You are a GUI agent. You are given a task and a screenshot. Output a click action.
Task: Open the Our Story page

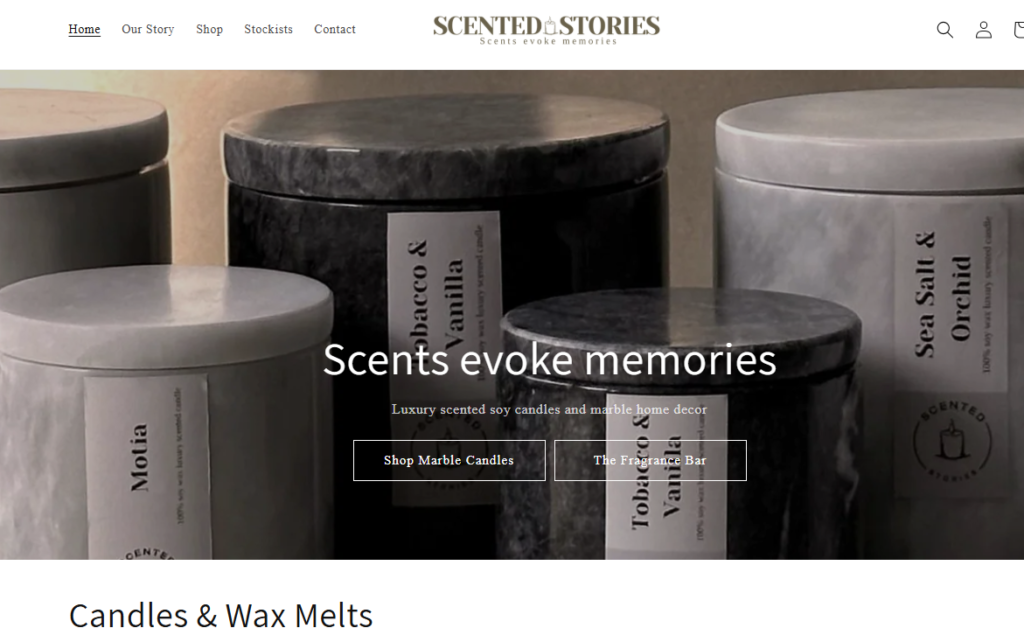point(148,29)
